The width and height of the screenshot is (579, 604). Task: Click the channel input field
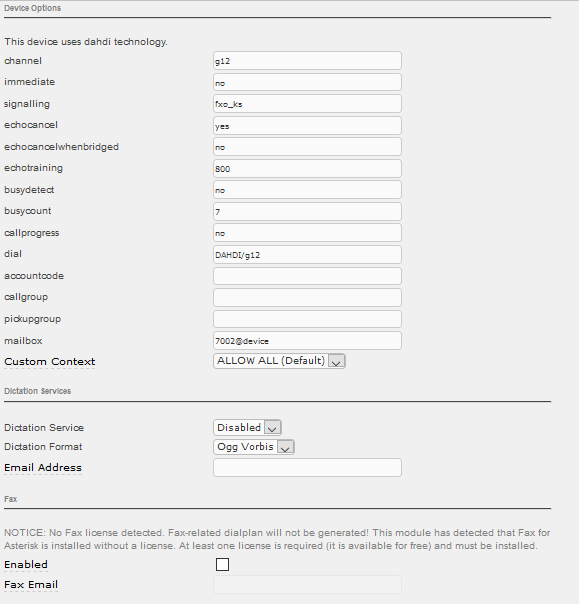[x=307, y=61]
